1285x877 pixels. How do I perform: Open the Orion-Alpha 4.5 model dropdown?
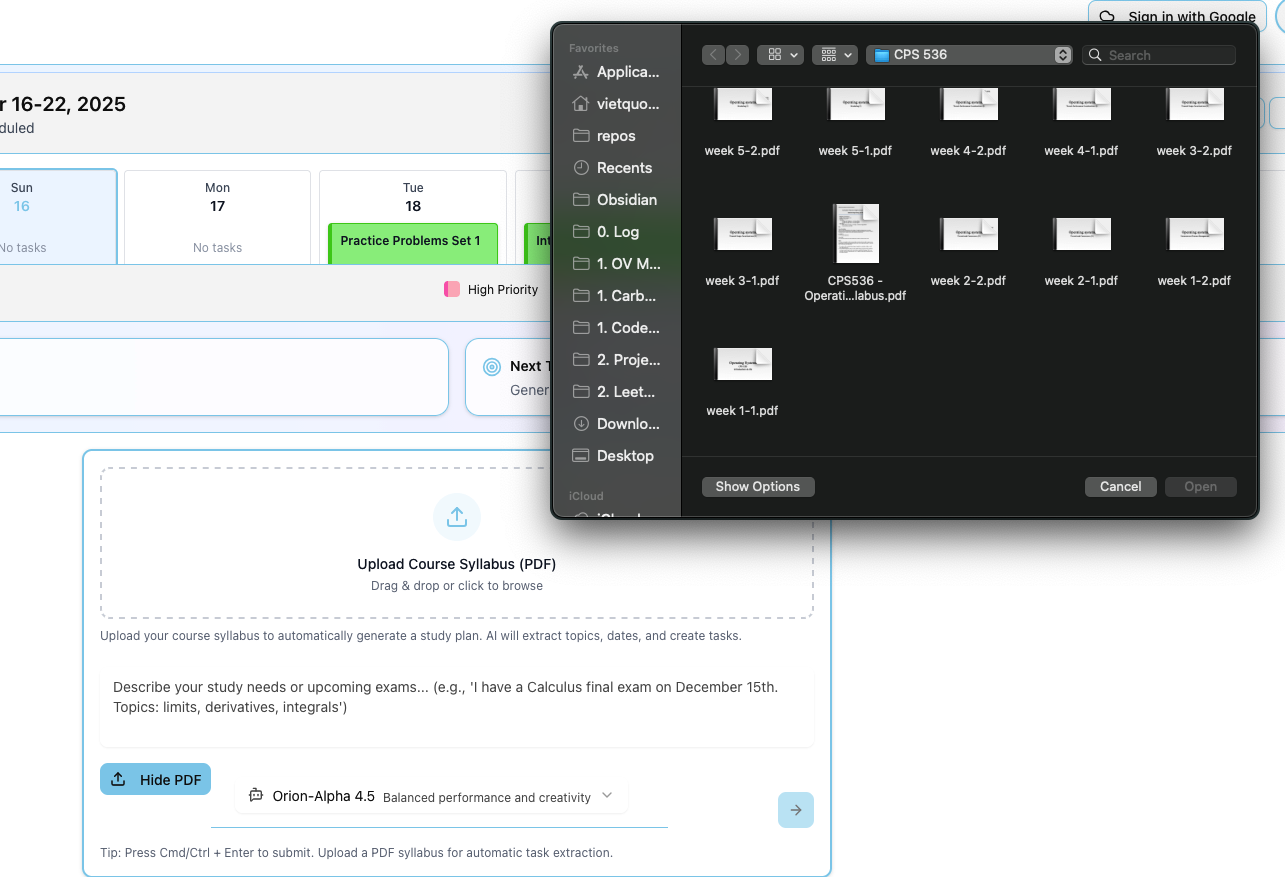point(432,797)
